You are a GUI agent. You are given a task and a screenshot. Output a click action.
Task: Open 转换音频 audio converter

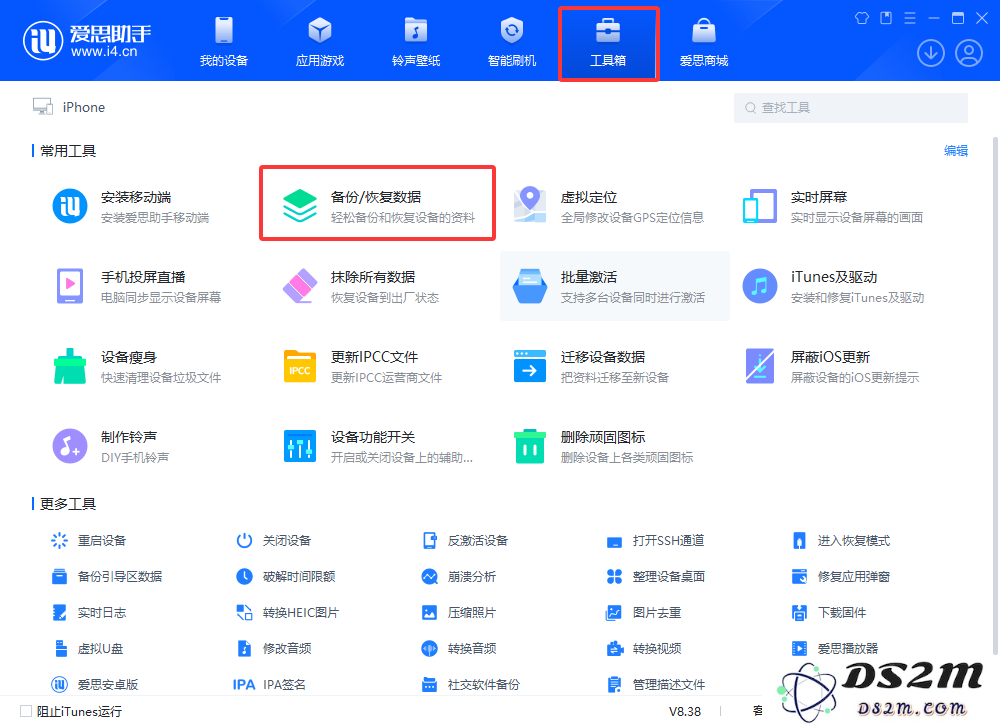pos(459,649)
